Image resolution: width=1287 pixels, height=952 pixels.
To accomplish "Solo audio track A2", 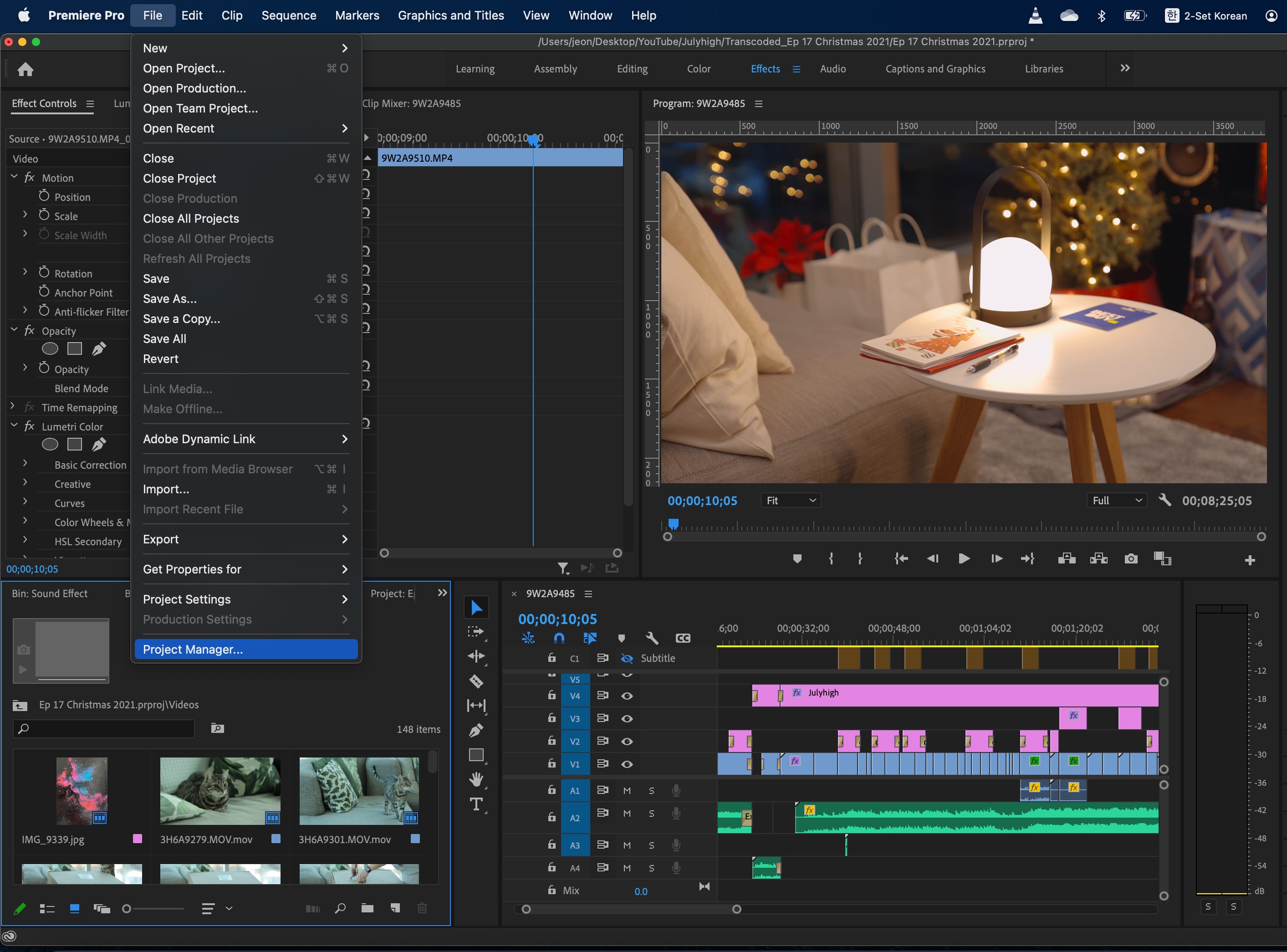I will click(652, 814).
